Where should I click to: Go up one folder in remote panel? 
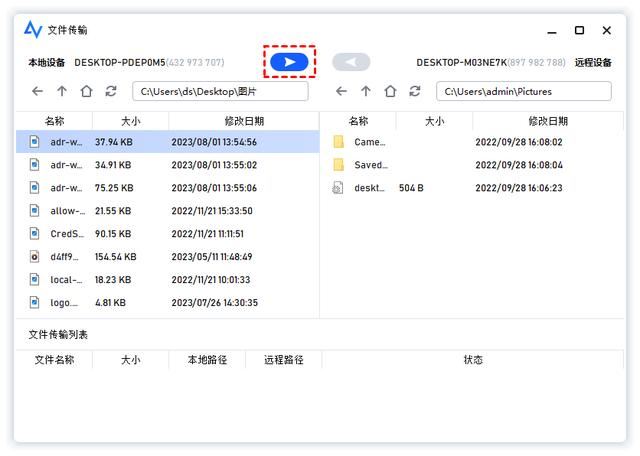[x=366, y=91]
